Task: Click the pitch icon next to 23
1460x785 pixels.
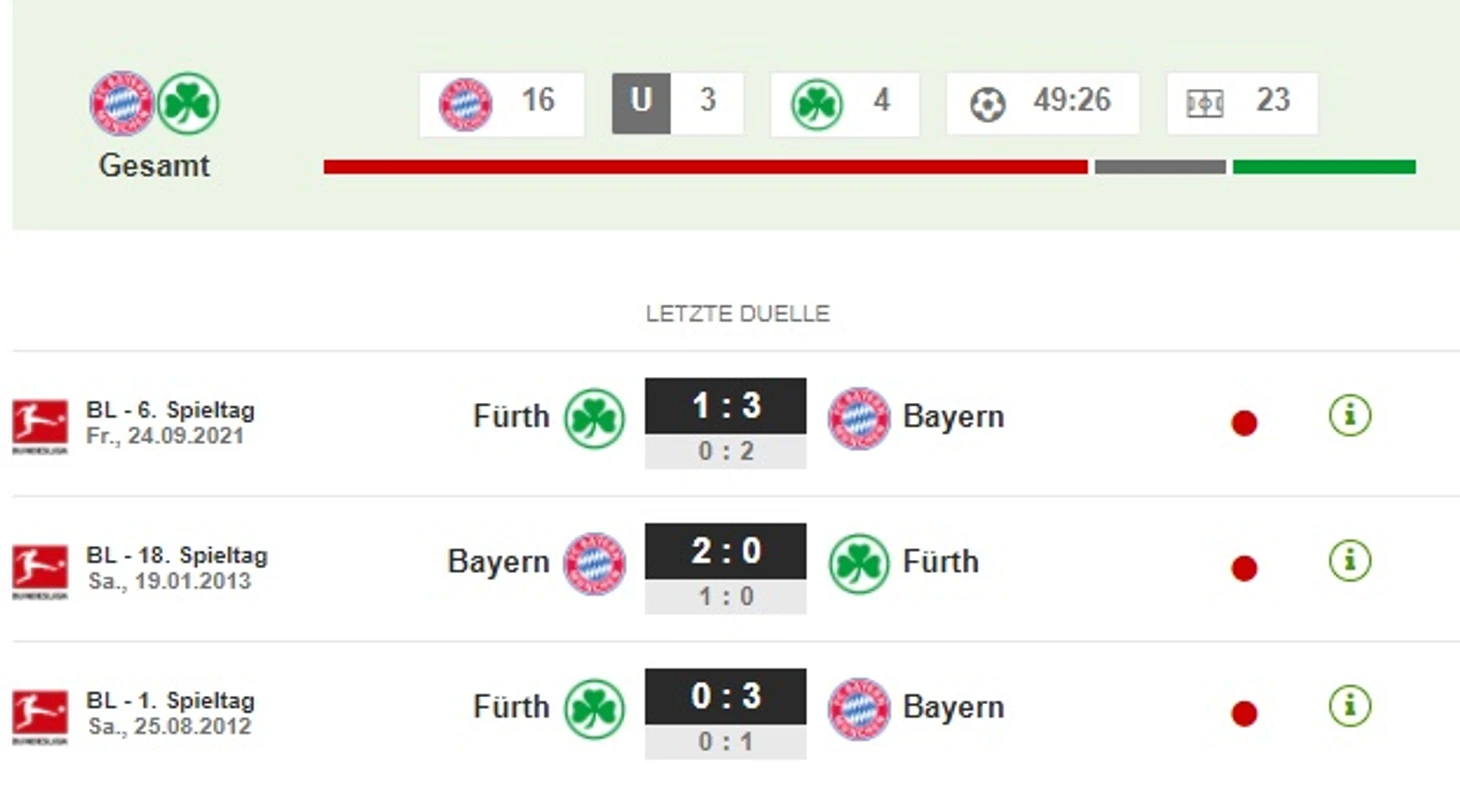Action: (1205, 104)
